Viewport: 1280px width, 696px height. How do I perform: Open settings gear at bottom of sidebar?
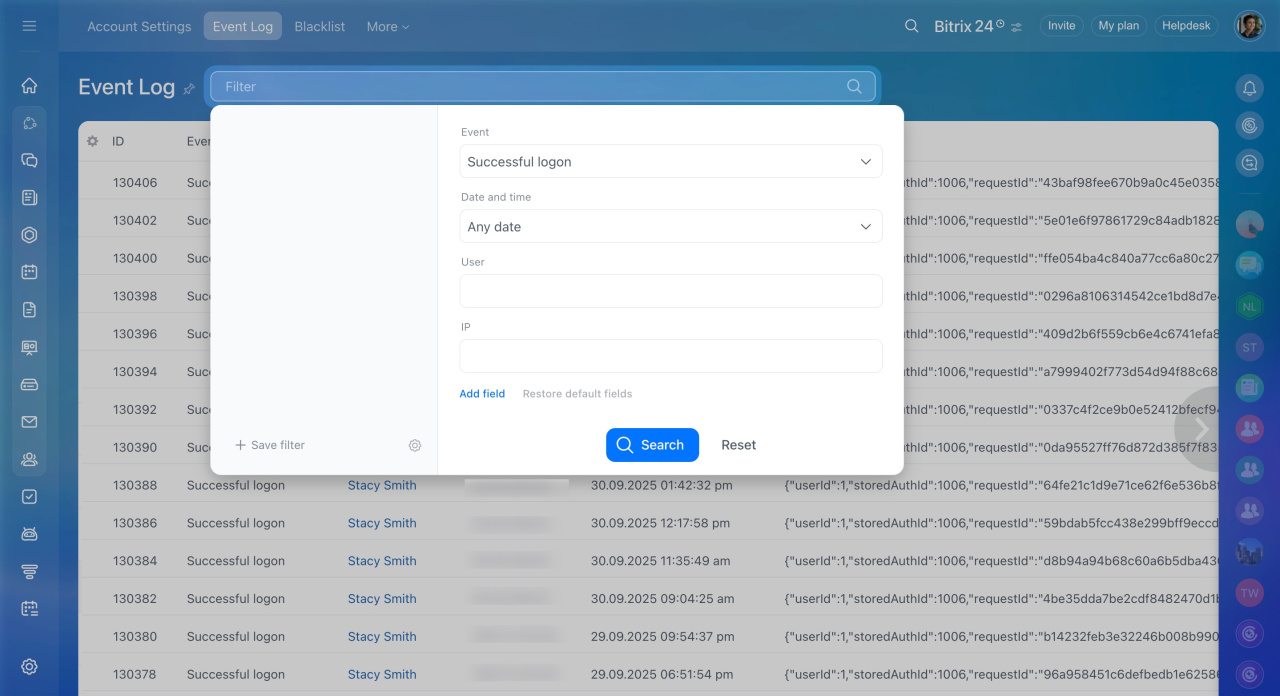[x=29, y=667]
